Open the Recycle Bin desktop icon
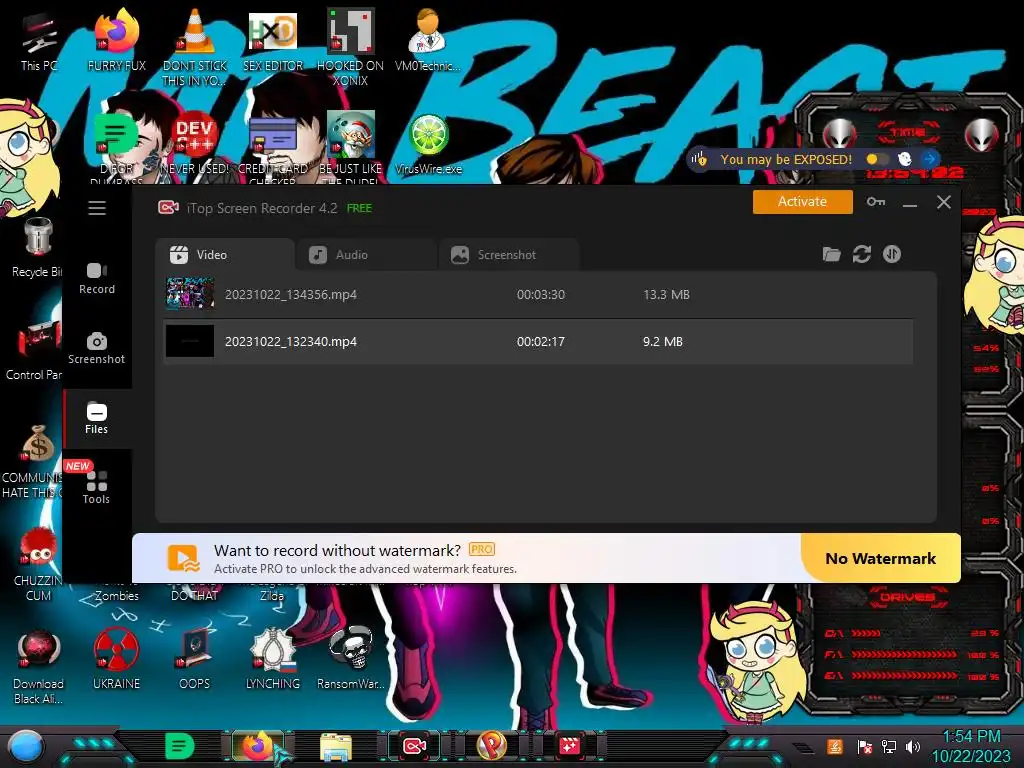 click(37, 248)
